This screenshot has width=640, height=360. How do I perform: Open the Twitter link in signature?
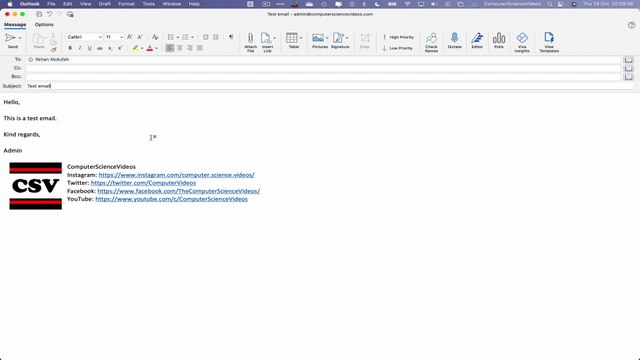[x=143, y=183]
